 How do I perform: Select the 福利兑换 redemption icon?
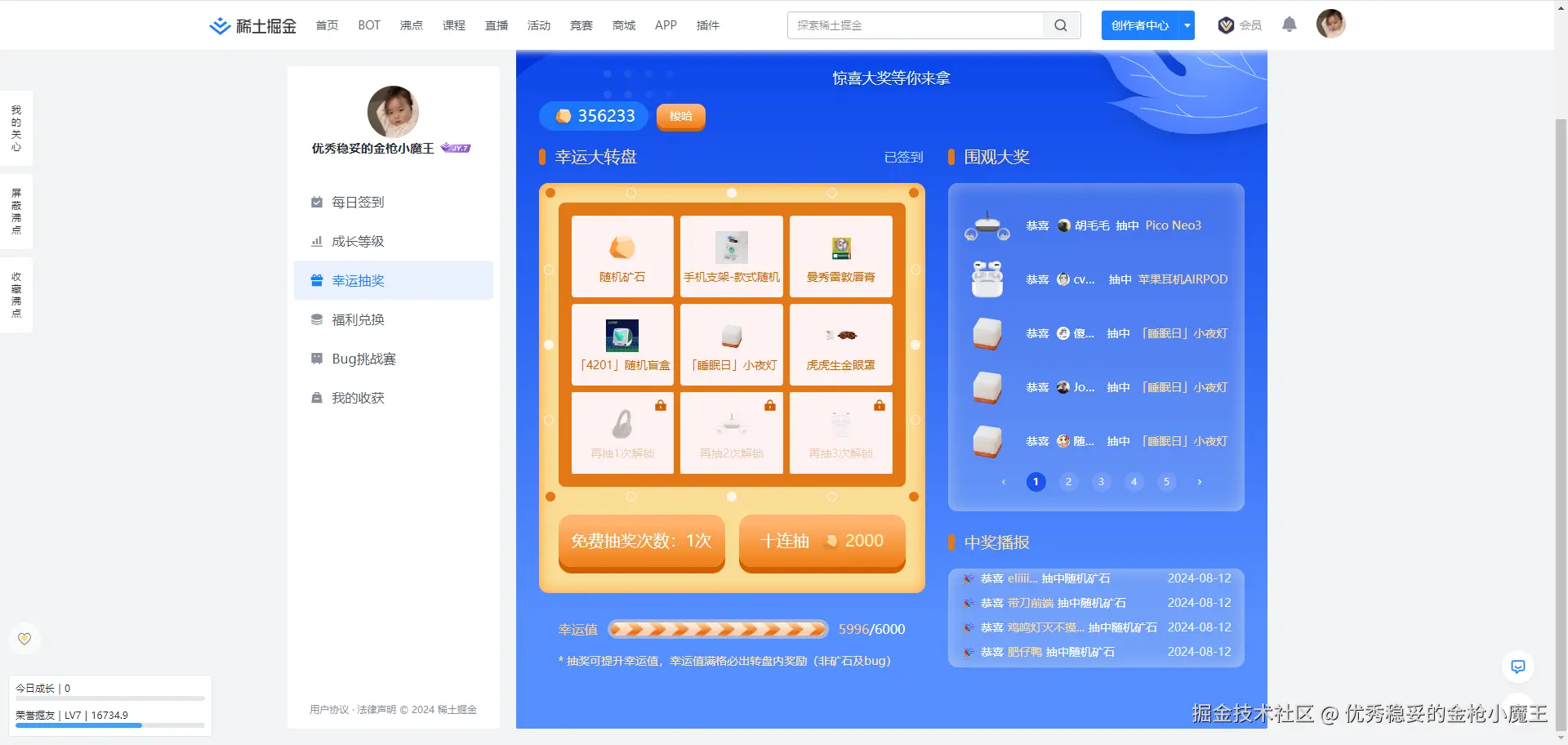[317, 319]
